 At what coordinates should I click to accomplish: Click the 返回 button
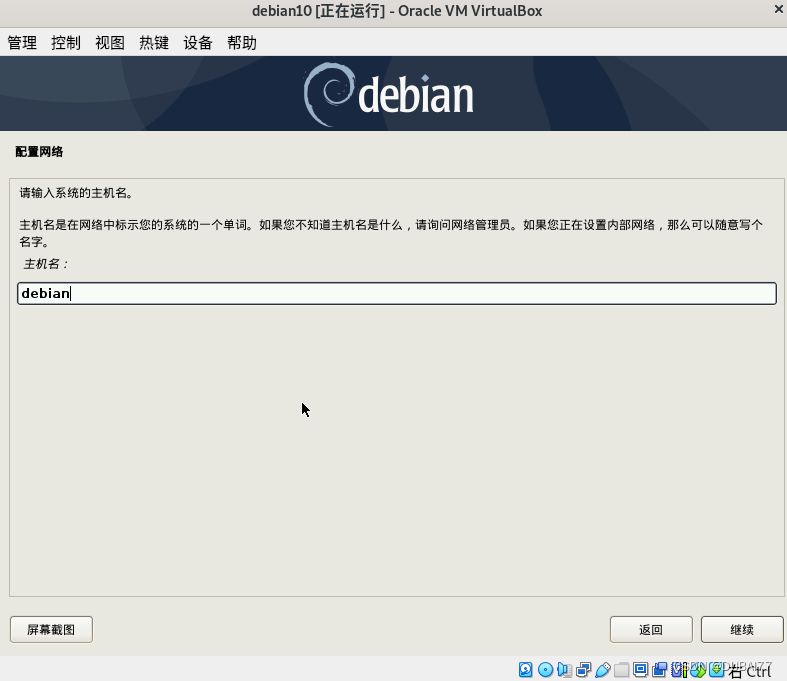651,629
